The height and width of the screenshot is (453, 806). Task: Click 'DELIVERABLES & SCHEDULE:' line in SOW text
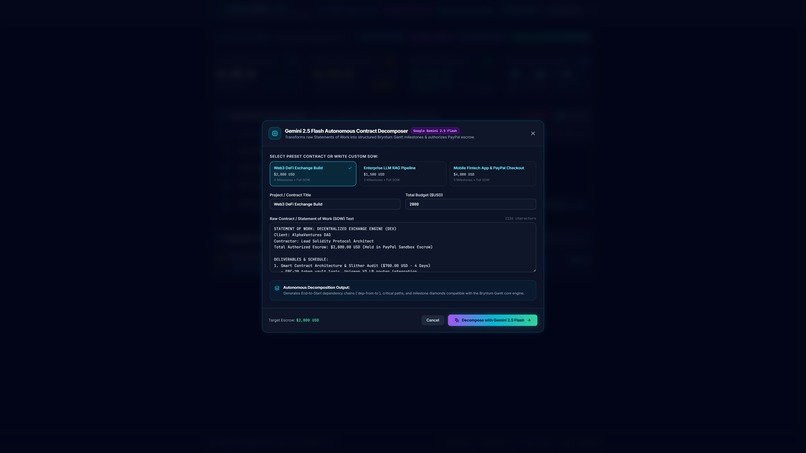(301, 260)
